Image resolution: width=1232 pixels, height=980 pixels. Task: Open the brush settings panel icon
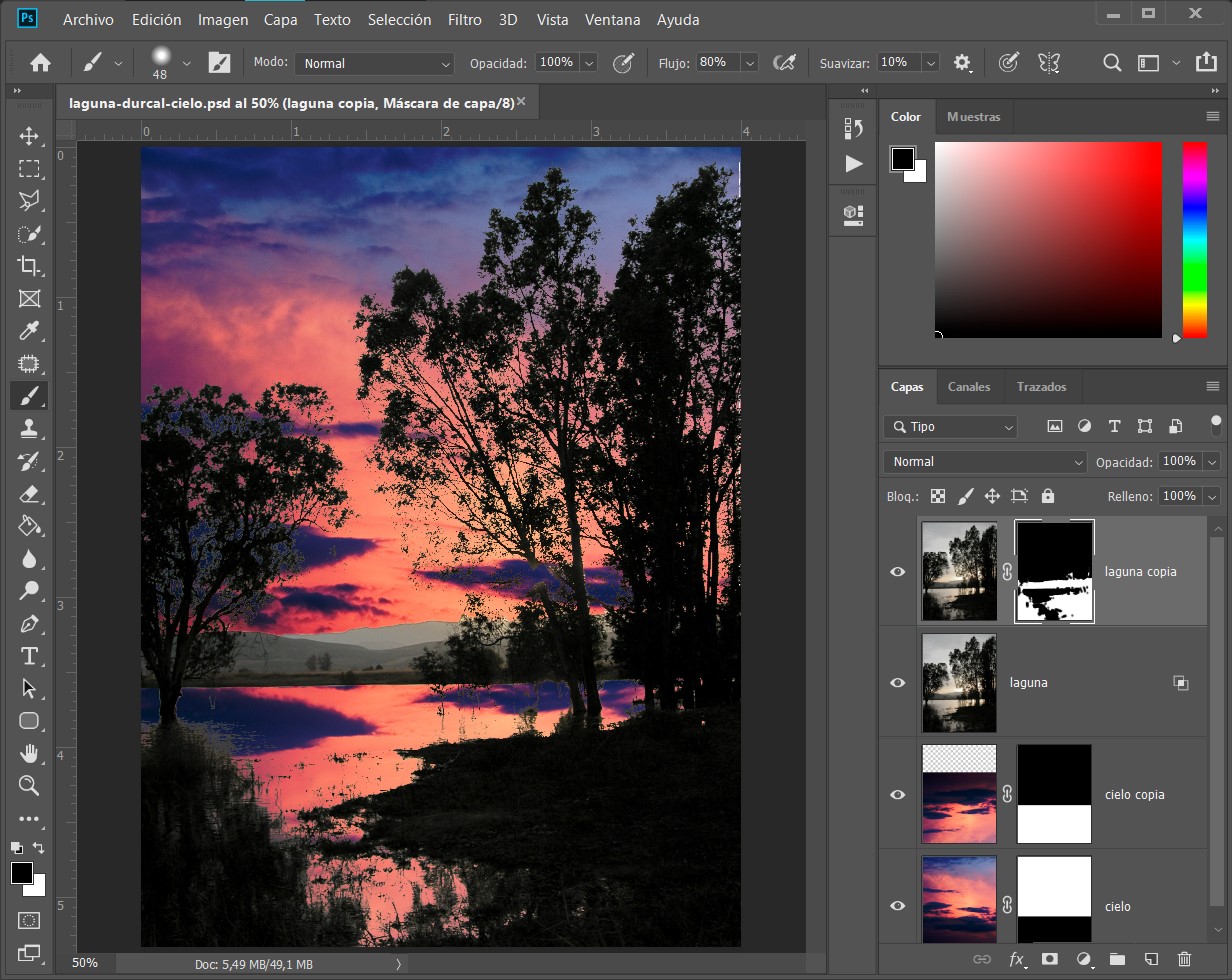[x=219, y=63]
